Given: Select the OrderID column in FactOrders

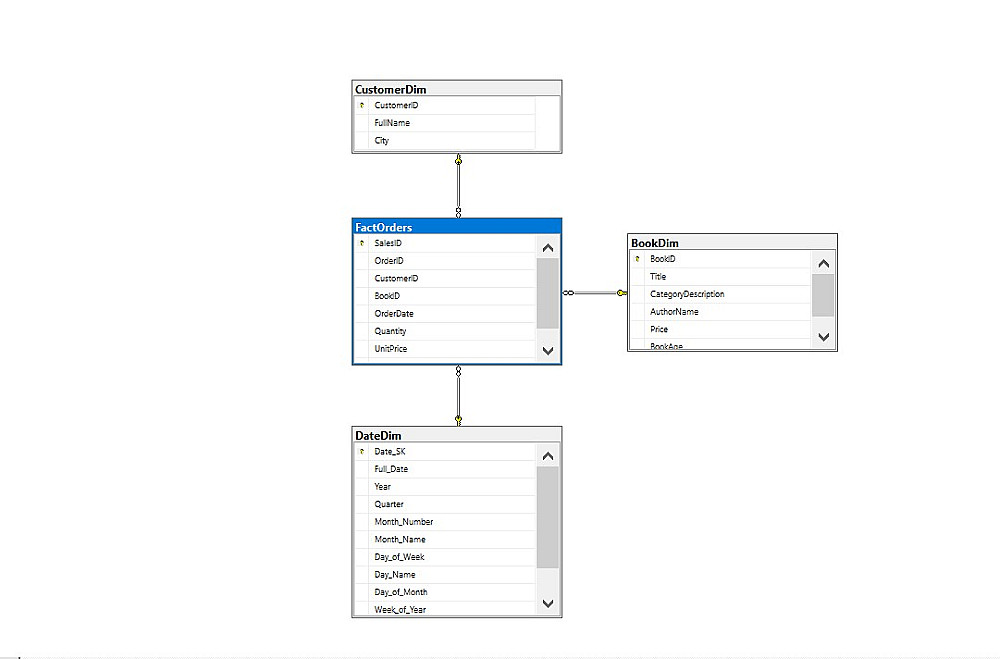Looking at the screenshot, I should point(445,261).
